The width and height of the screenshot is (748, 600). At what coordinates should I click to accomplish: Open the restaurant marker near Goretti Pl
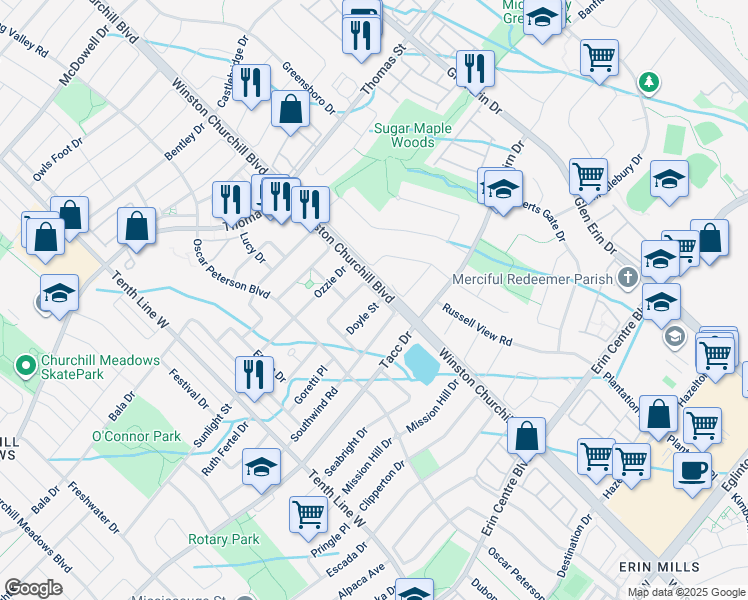[254, 374]
